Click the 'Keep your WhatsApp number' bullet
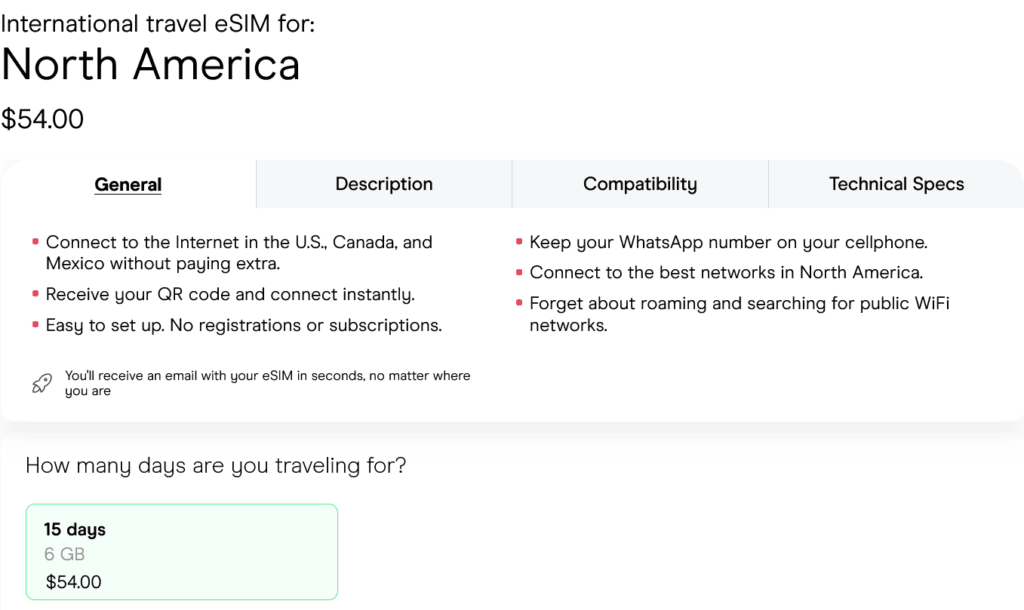 click(728, 242)
